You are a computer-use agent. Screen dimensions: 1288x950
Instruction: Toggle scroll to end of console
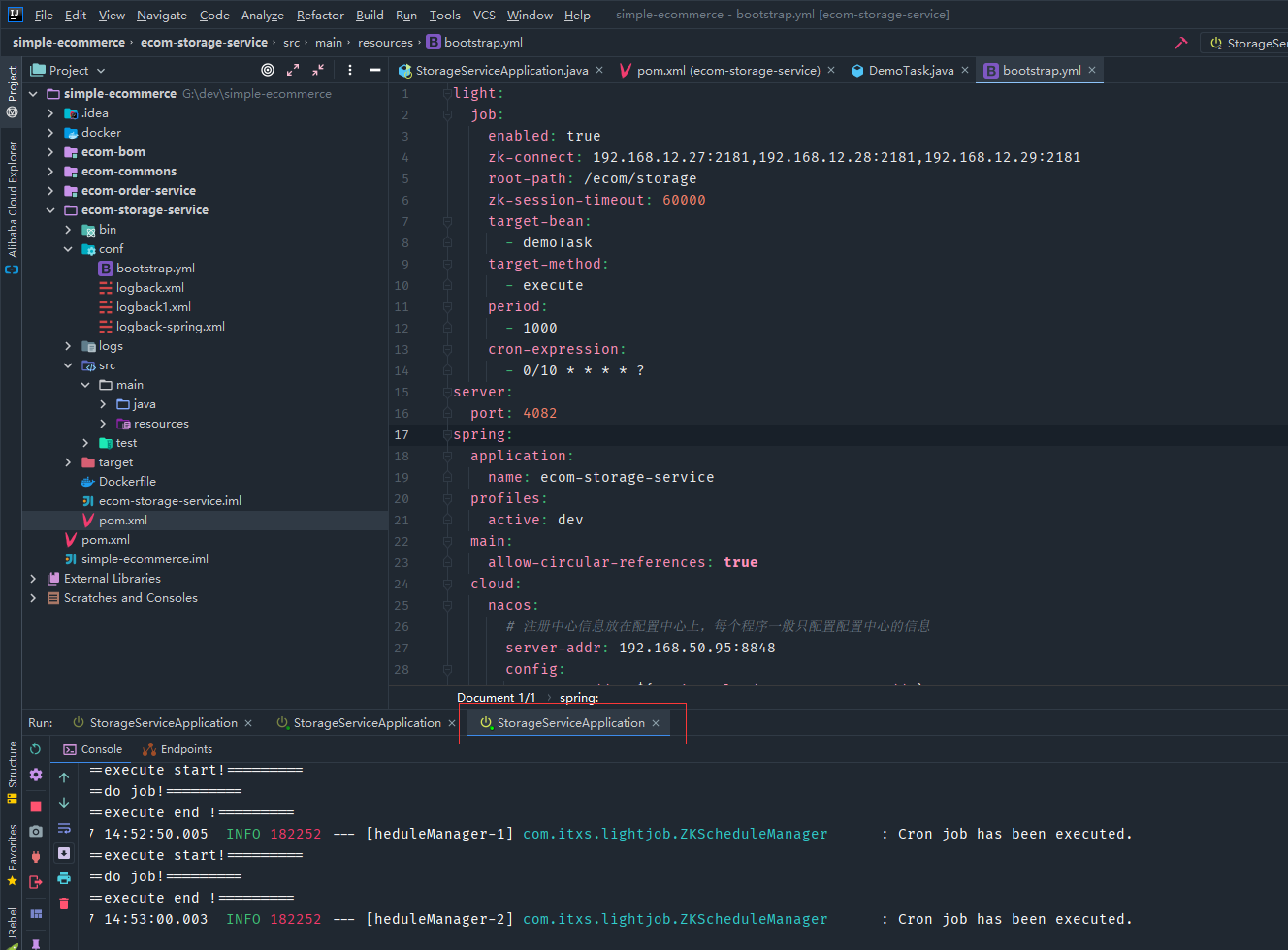tap(64, 853)
